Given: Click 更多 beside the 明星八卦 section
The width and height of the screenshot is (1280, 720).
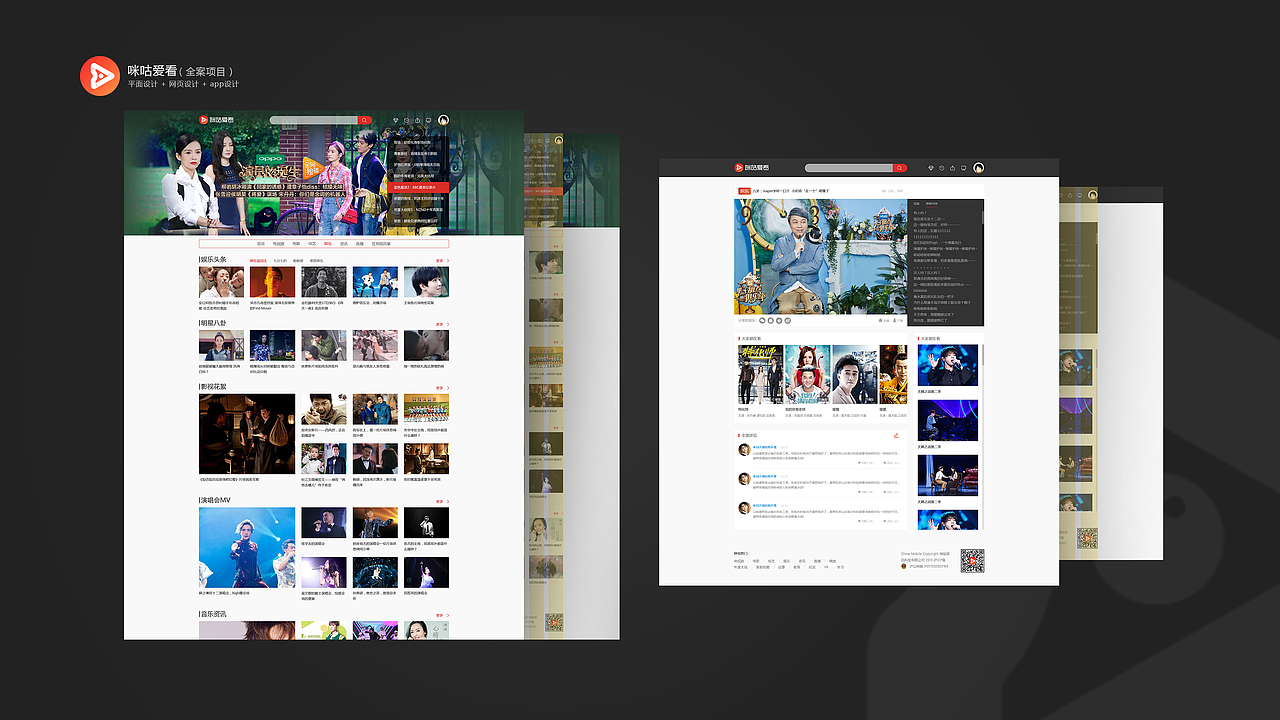Looking at the screenshot, I should point(442,324).
